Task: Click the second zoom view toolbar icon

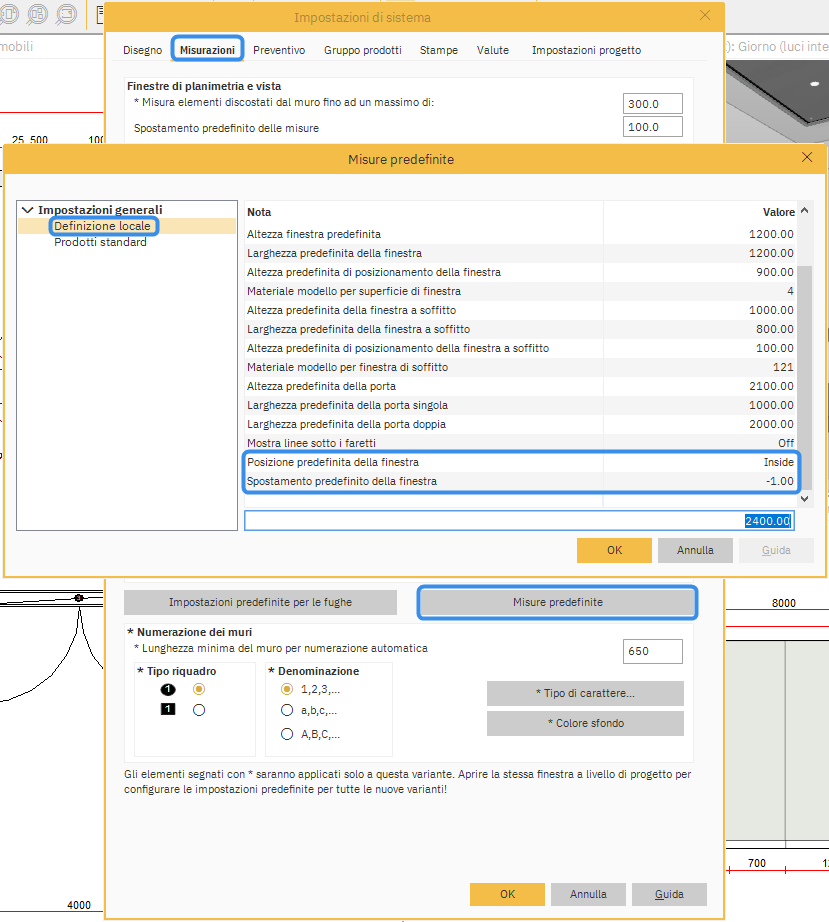Action: pyautogui.click(x=39, y=15)
